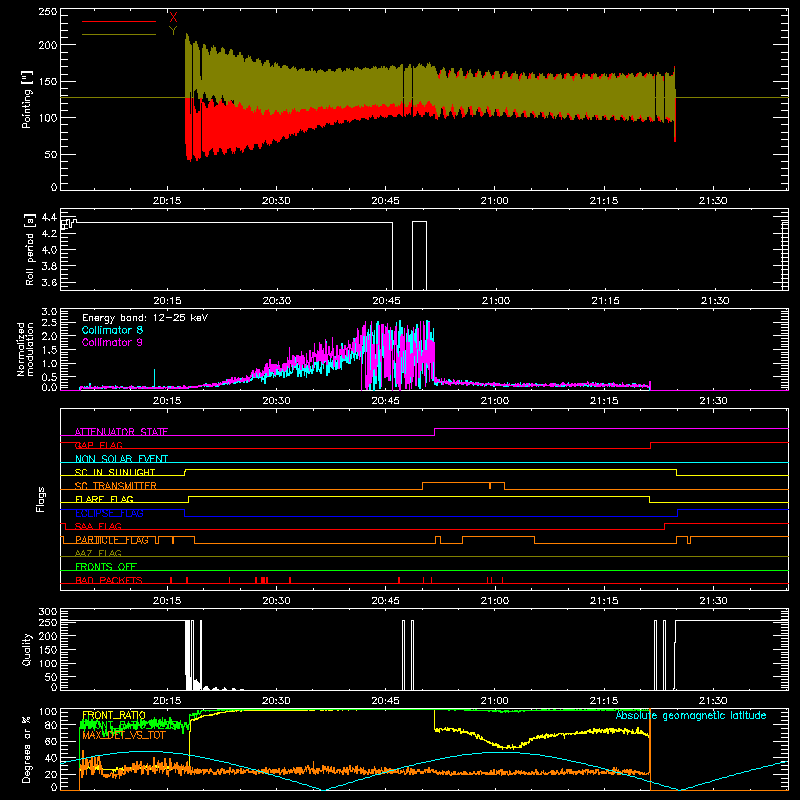Click the 3.6 tick on Roll period axis
The image size is (800, 800).
(x=49, y=282)
